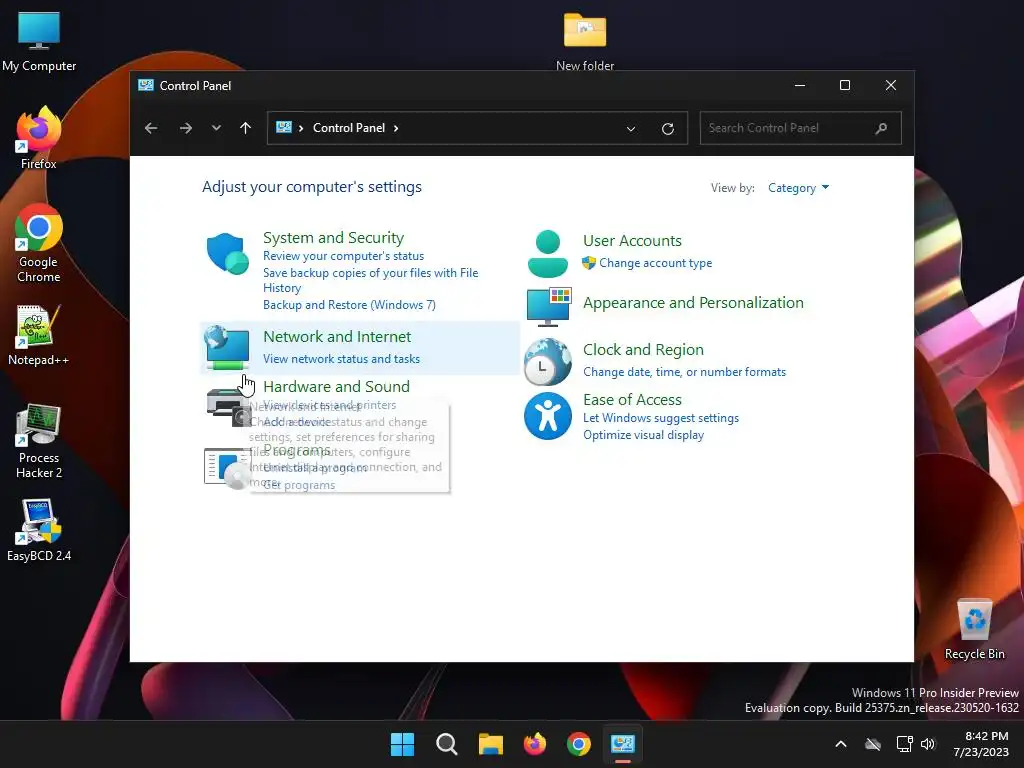
Task: Expand the address bar history dropdown
Action: tap(631, 129)
